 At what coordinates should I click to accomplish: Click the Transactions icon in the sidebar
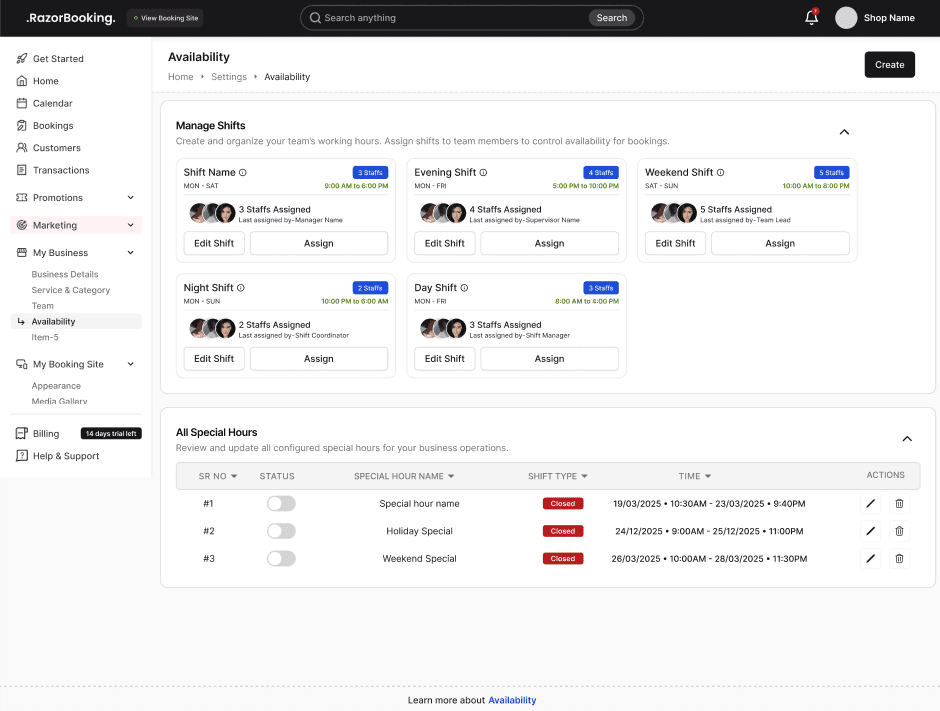(22, 170)
